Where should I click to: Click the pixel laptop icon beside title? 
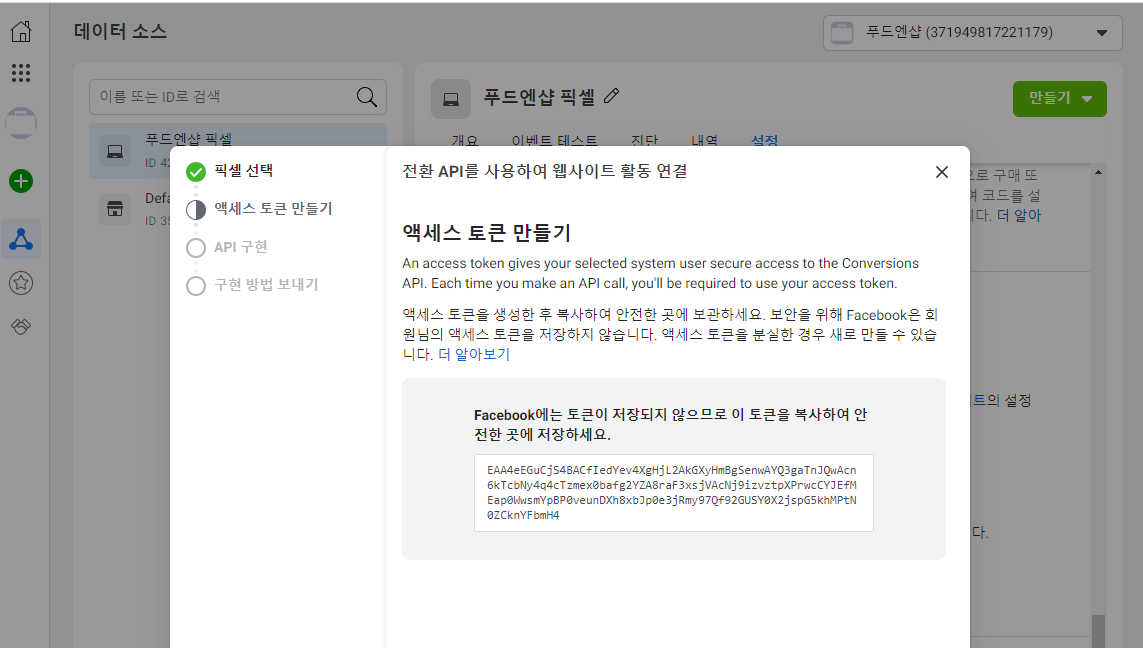coord(450,99)
